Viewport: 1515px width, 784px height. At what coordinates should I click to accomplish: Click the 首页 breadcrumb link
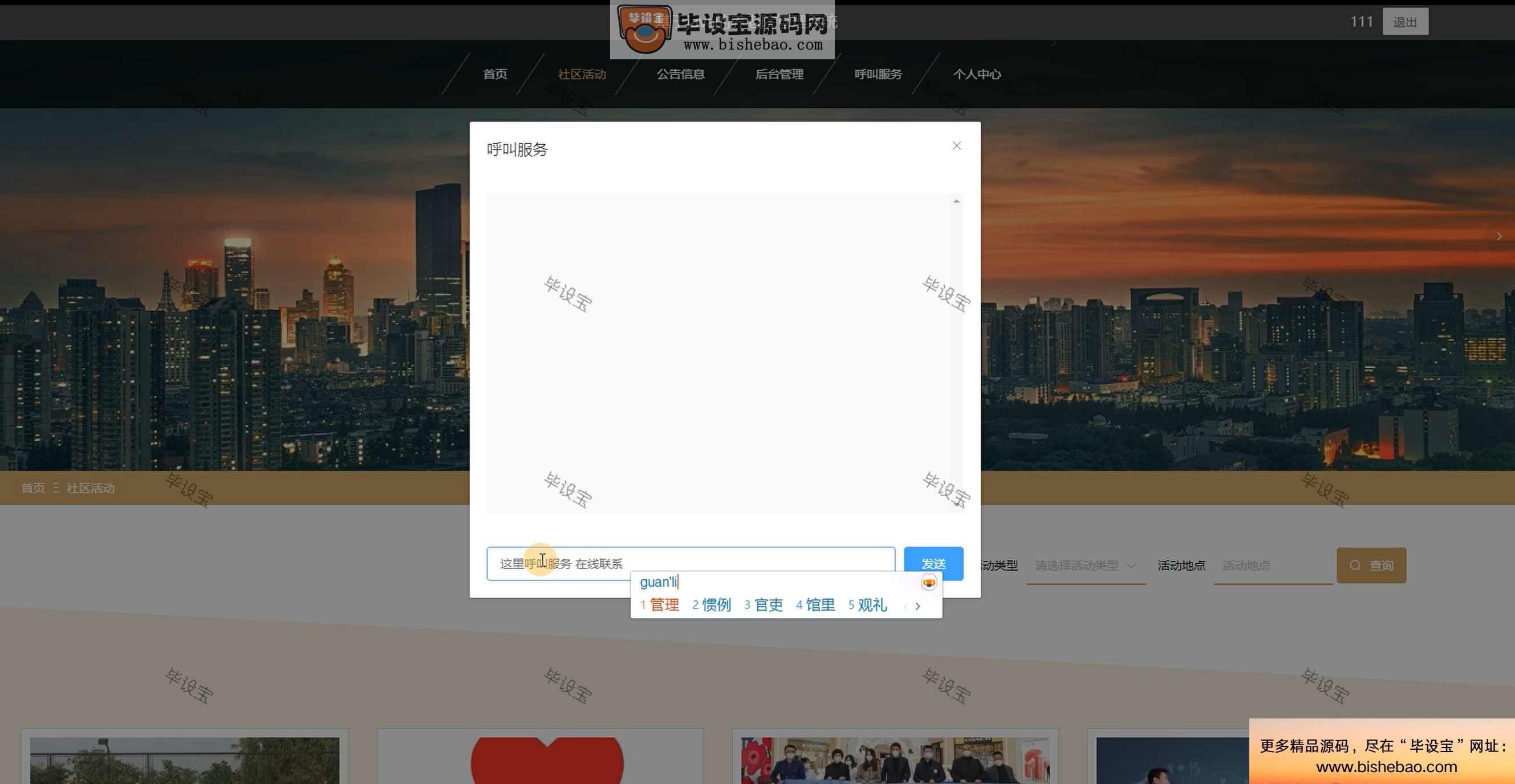coord(33,488)
